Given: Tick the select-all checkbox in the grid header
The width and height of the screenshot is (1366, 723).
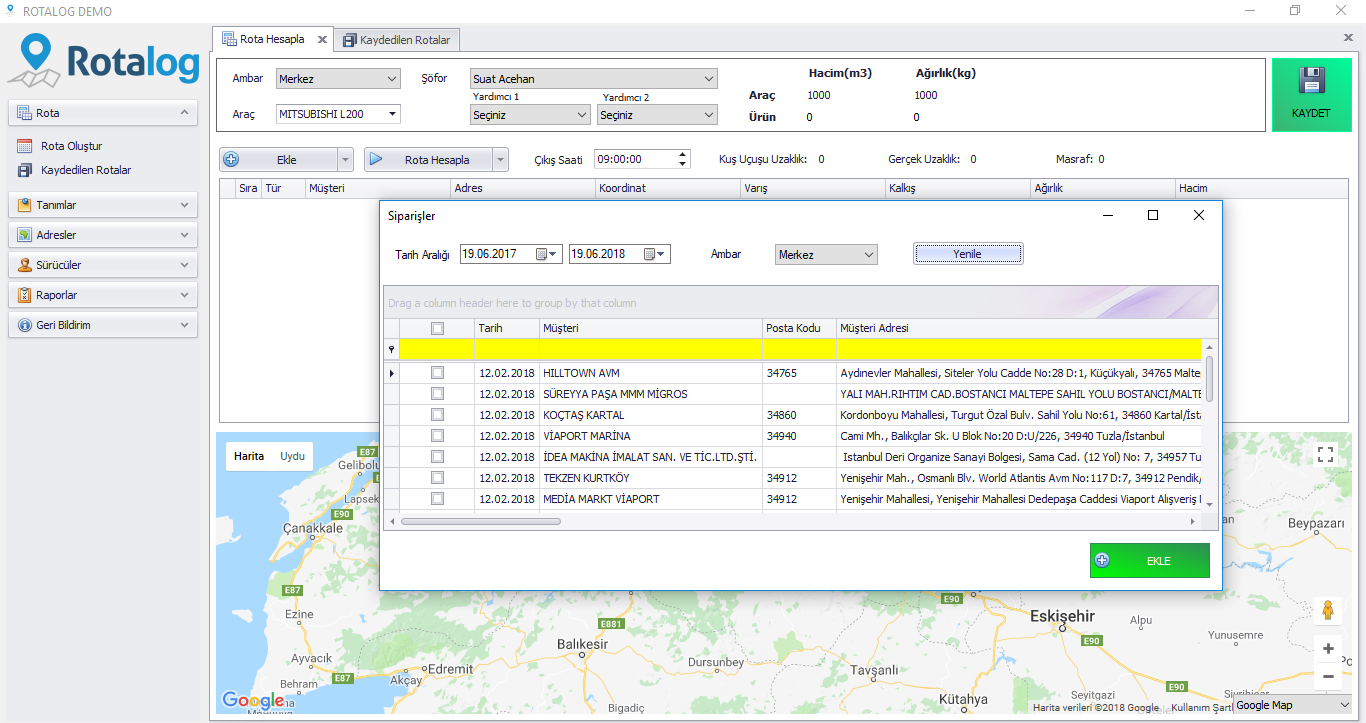Looking at the screenshot, I should (x=437, y=328).
